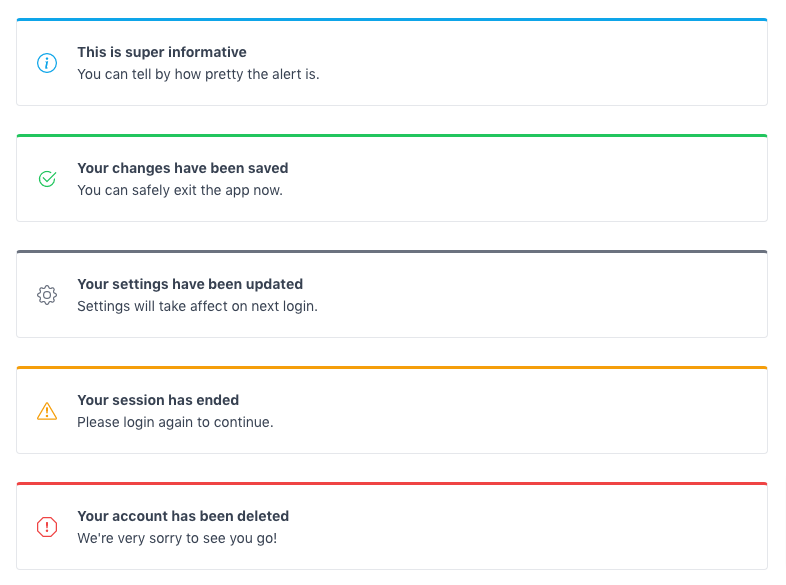786x585 pixels.
Task: Select 'Your account has been deleted' heading
Action: [x=183, y=516]
